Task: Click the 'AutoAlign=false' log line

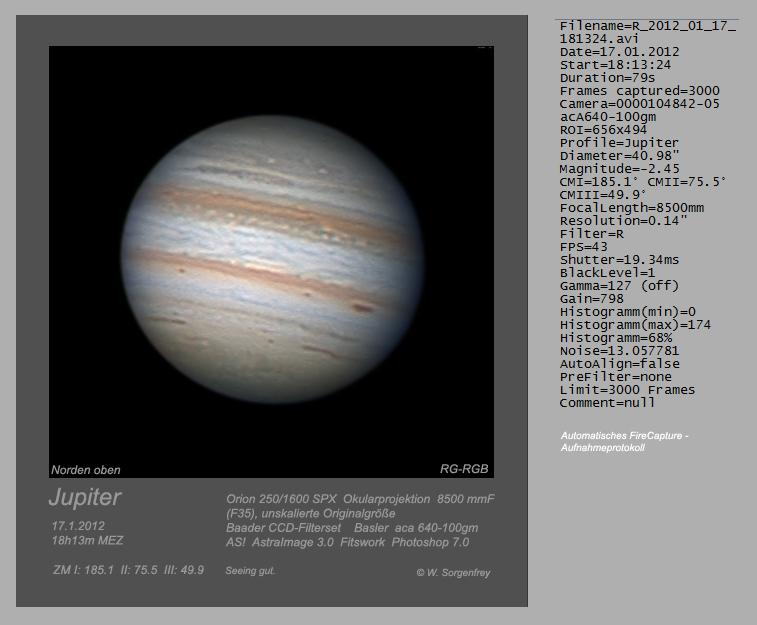Action: 619,364
